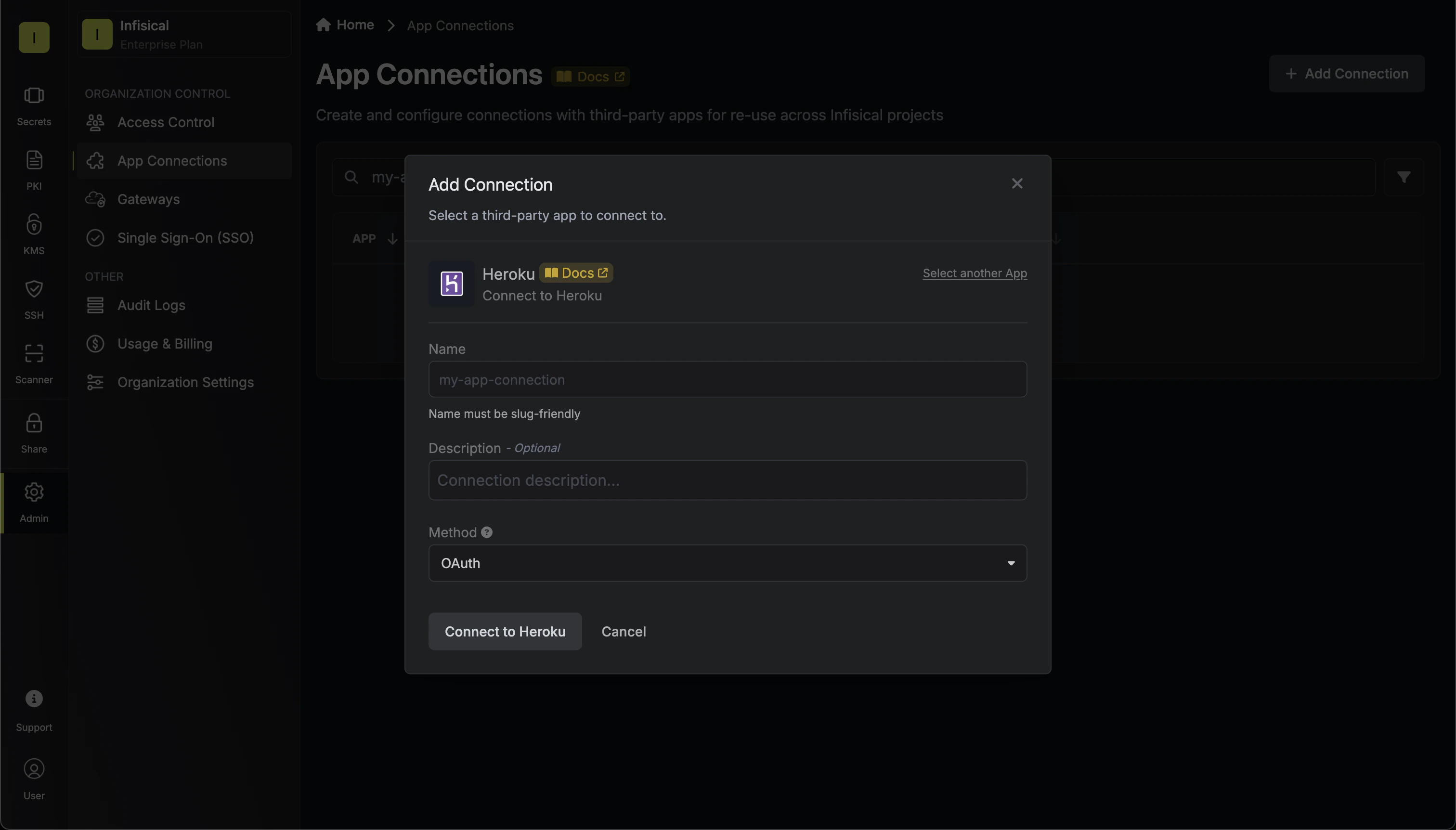Click the Home icon in the breadcrumb
Screen dimensions: 1456x830
coord(324,25)
